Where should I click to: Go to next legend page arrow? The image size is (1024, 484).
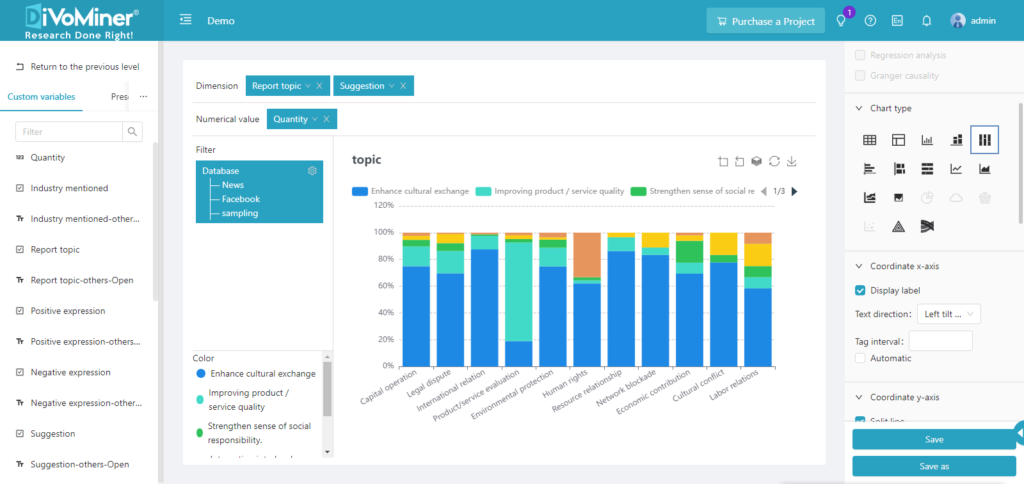coord(794,191)
